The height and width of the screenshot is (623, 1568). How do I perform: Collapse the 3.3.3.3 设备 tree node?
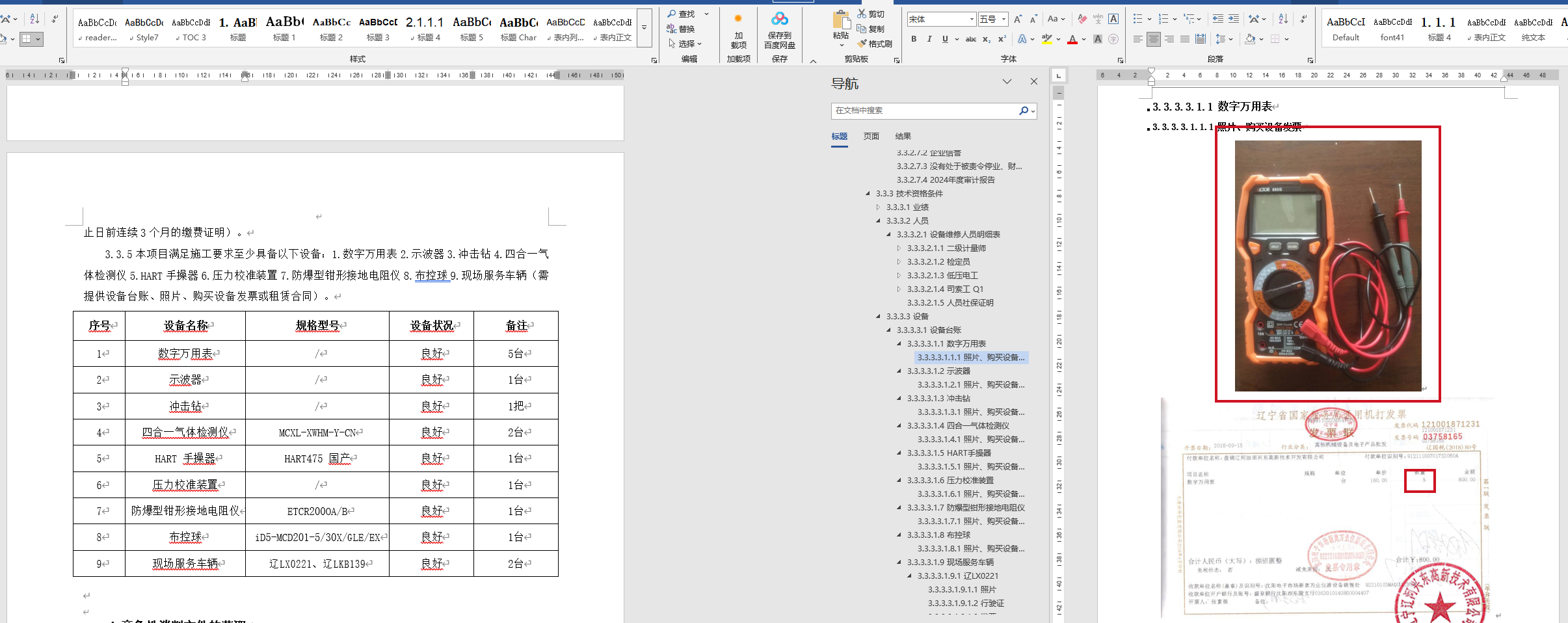tap(879, 317)
